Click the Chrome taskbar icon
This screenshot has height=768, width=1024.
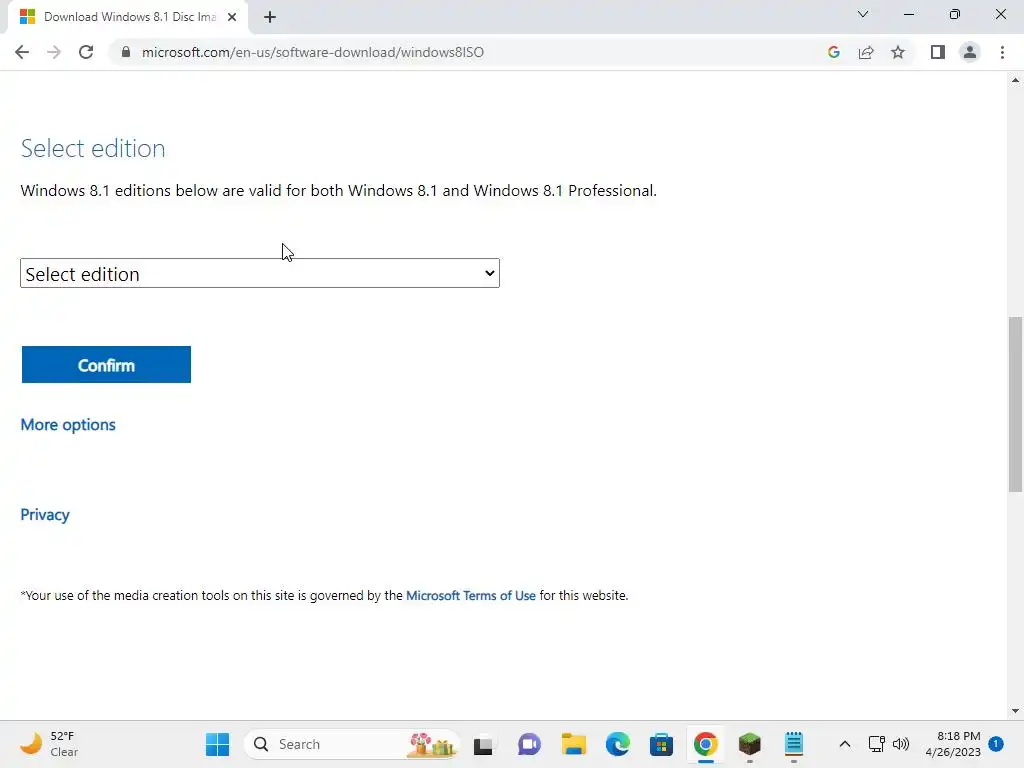705,744
